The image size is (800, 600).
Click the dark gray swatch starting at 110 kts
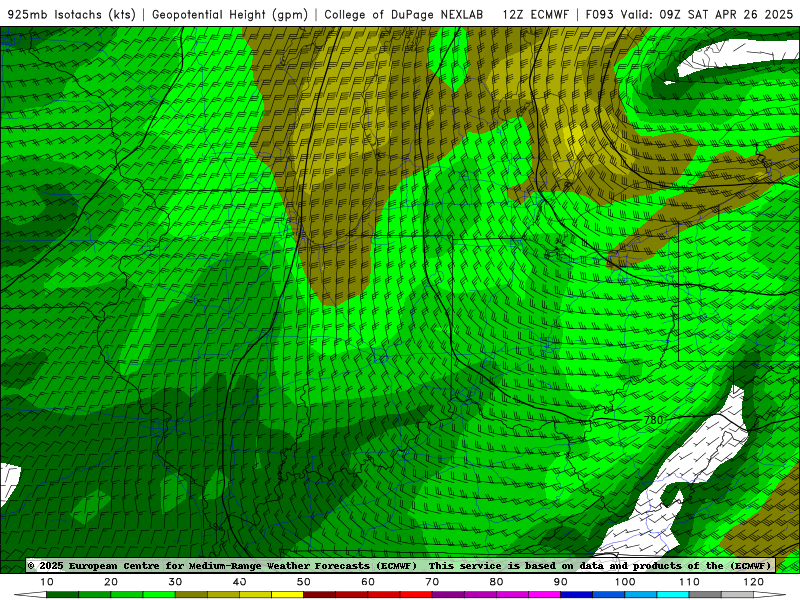pyautogui.click(x=705, y=595)
